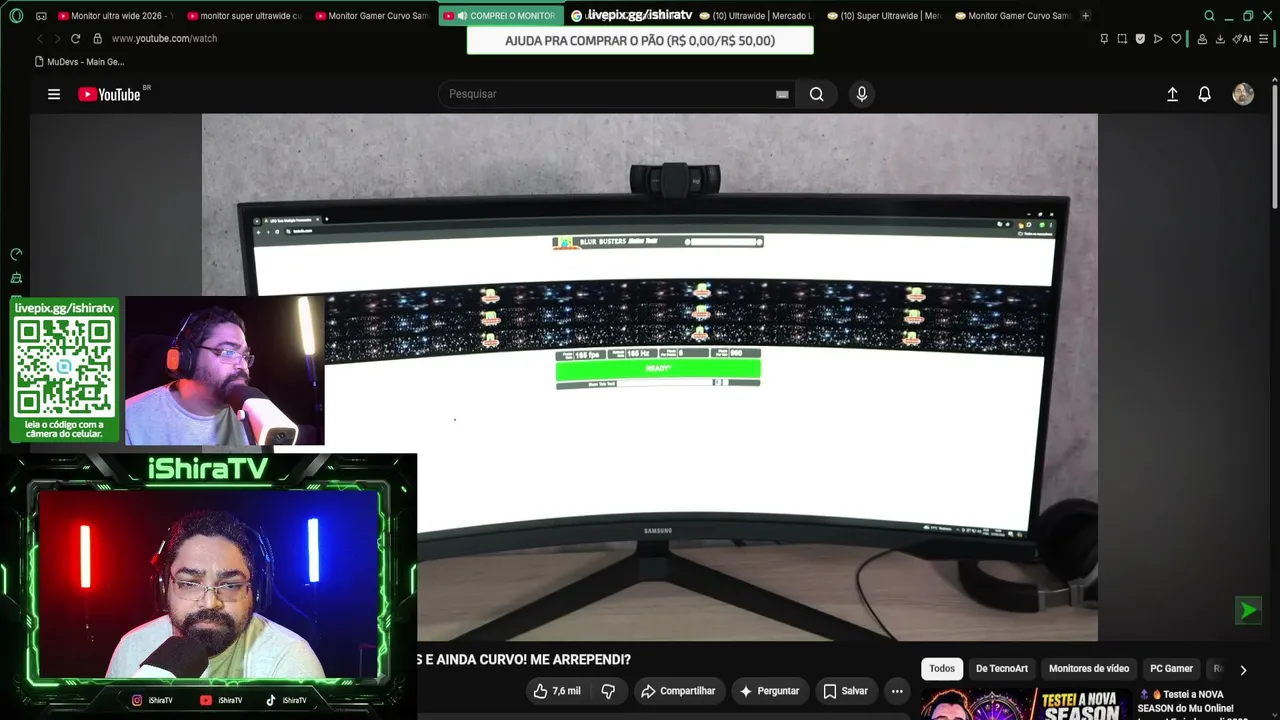
Task: Select the 'PC Gamer' filter chip
Action: point(1171,669)
